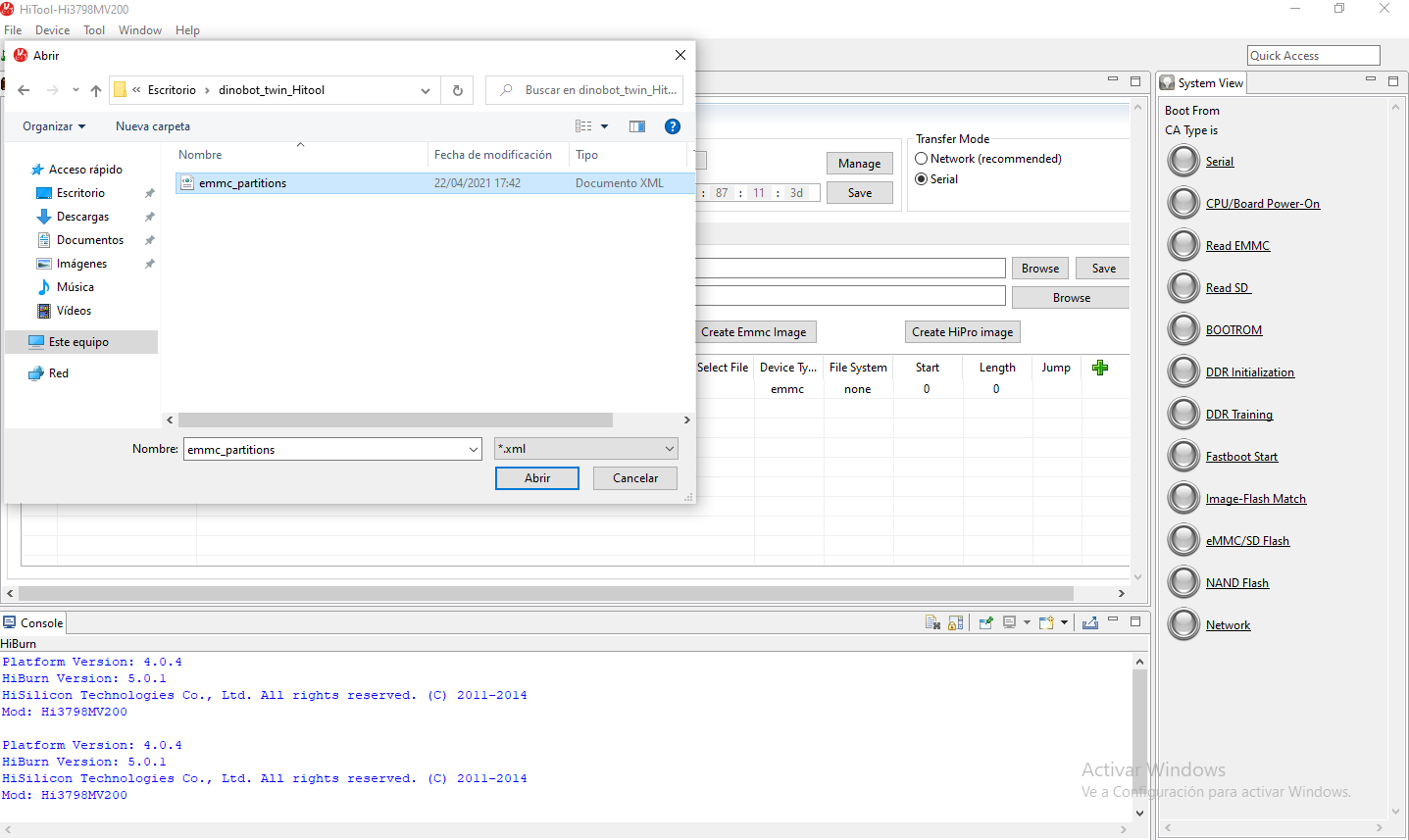1409x840 pixels.
Task: Click the up-one-level arrow icon
Action: [x=96, y=90]
